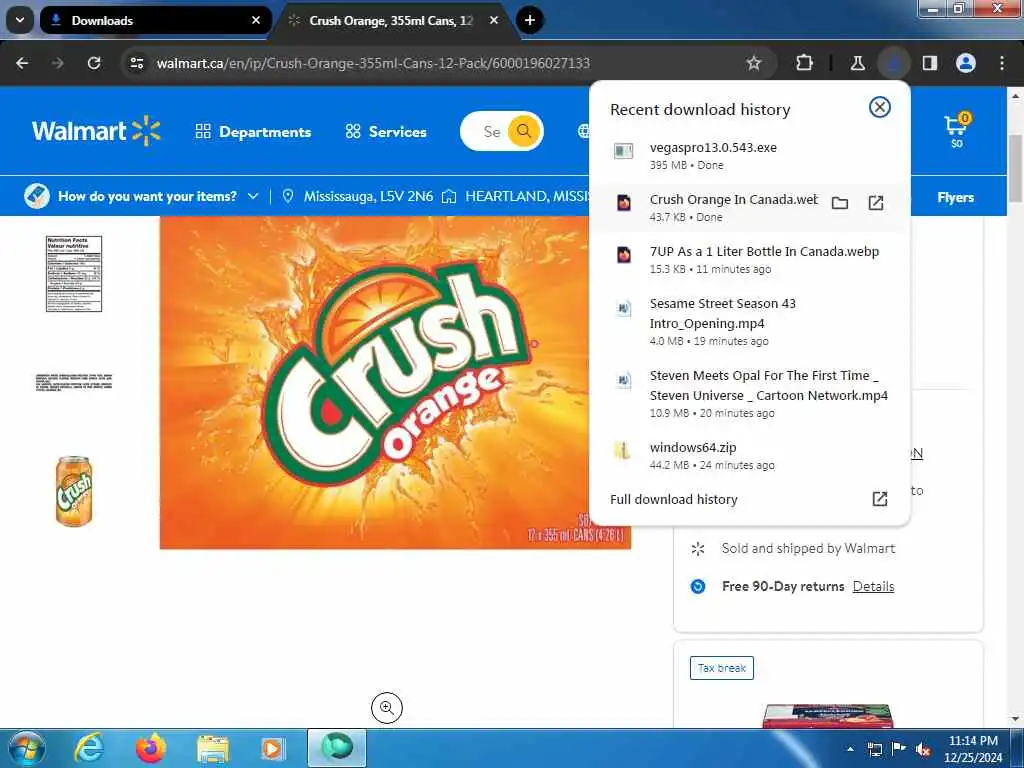Select the nutrition facts thumbnail

pyautogui.click(x=74, y=274)
